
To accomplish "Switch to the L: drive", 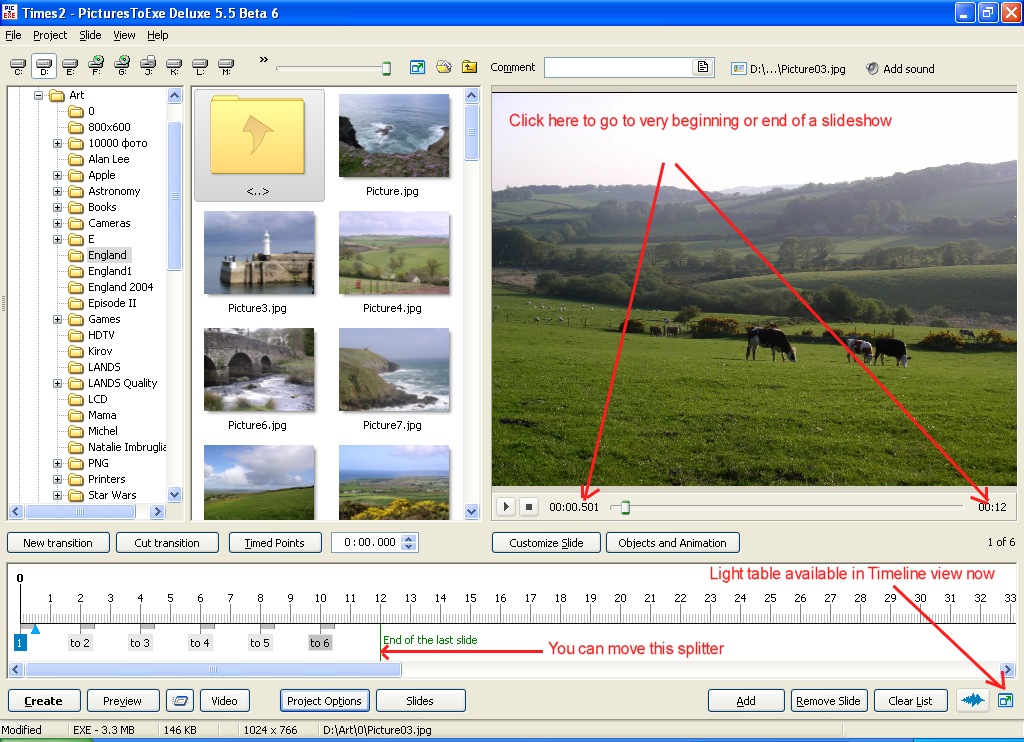I will pyautogui.click(x=200, y=66).
